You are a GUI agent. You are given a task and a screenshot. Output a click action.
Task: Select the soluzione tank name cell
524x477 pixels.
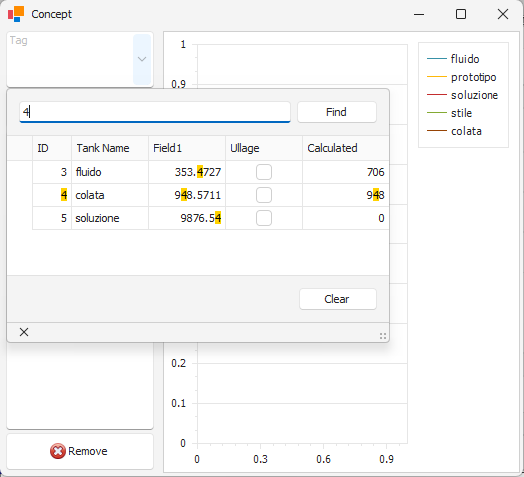[x=110, y=218]
